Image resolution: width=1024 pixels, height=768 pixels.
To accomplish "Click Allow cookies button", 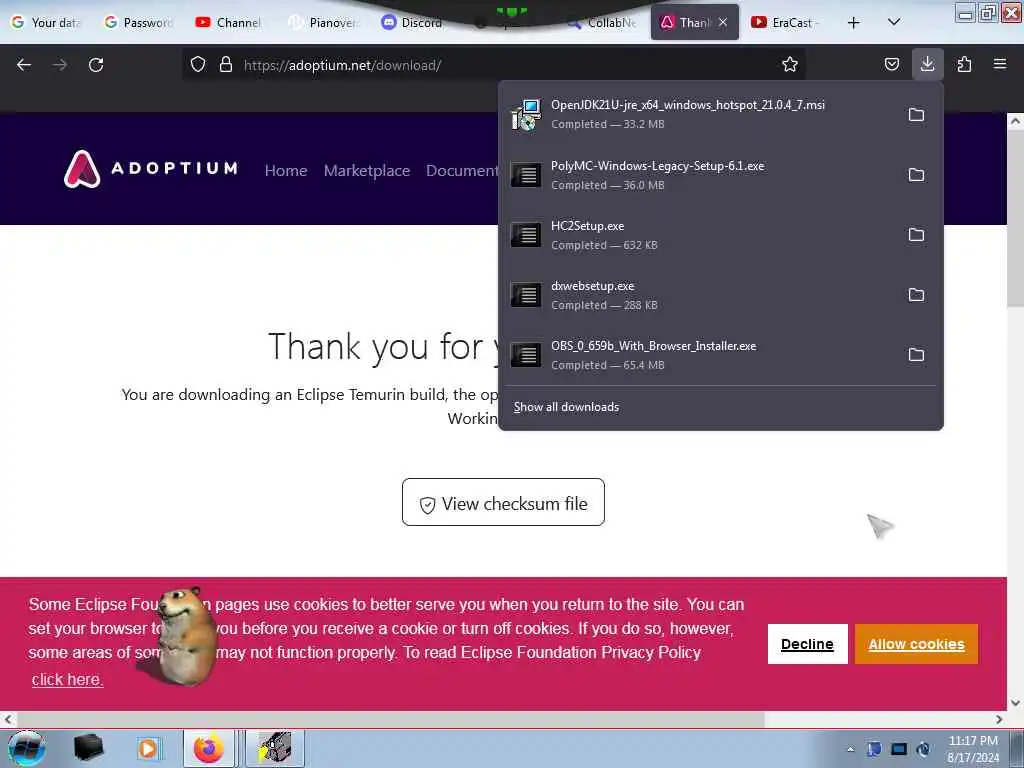I will (916, 644).
